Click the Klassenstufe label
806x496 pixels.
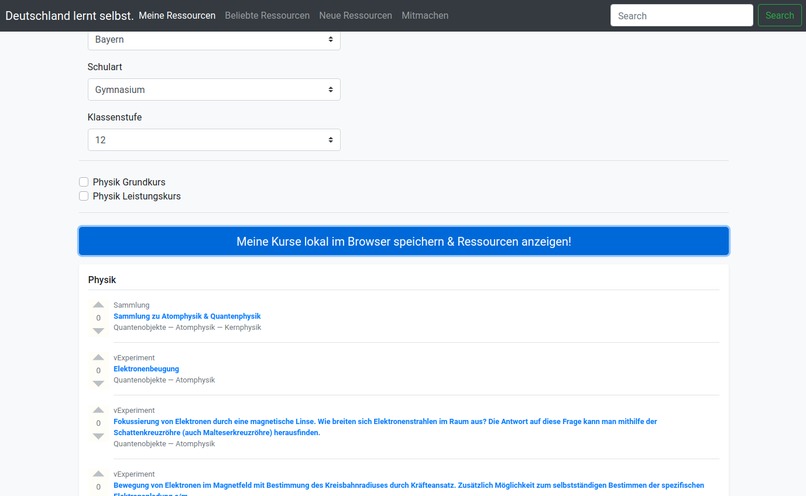[x=115, y=117]
